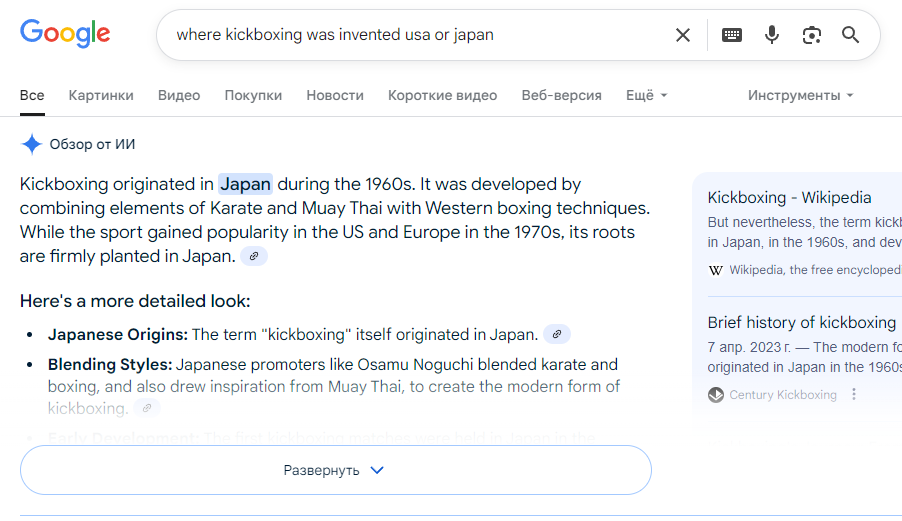Screen dimensions: 902x521
Task: Open source link after 'planted in Japan.'
Action: click(x=254, y=256)
